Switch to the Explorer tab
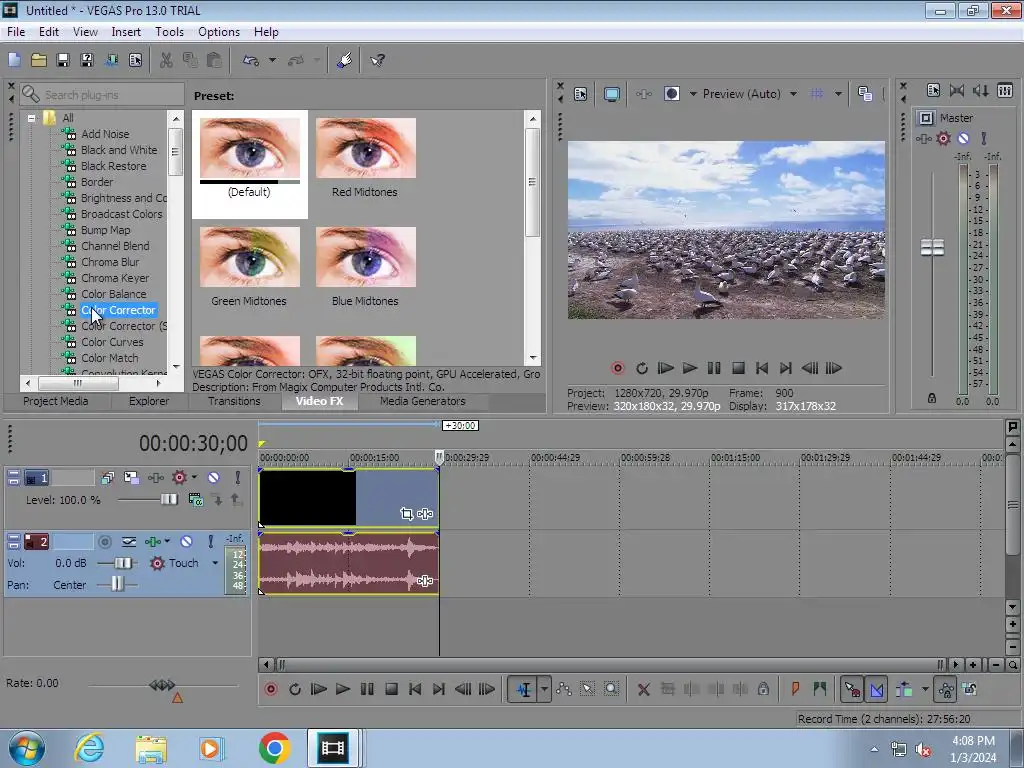Screen dimensions: 1024x768 click(148, 401)
